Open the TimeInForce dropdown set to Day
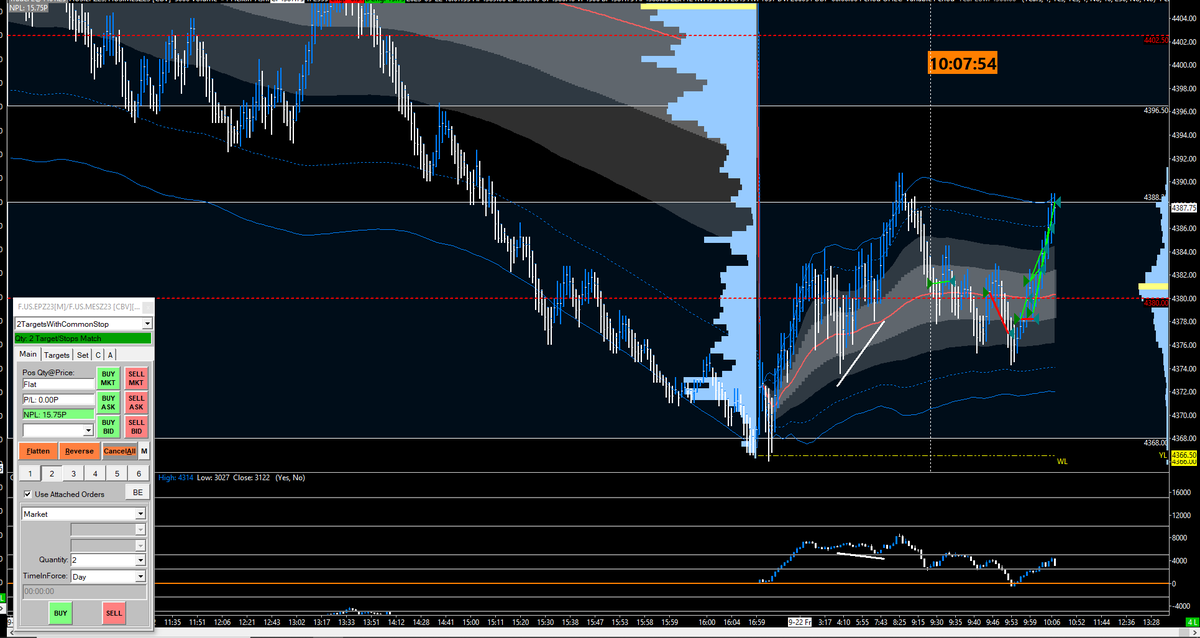This screenshot has height=638, width=1200. [141, 576]
